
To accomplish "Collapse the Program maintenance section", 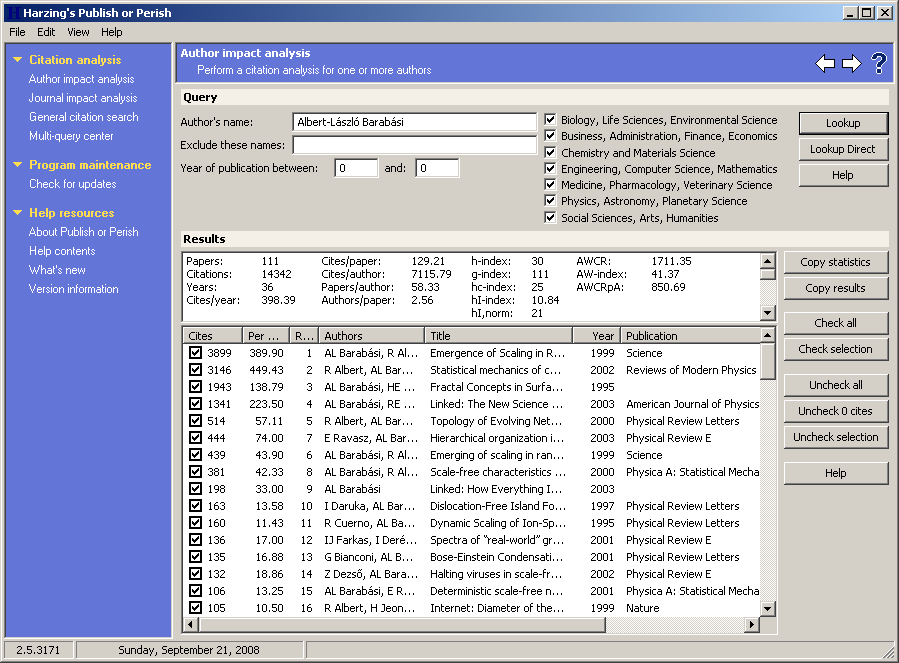I will coord(18,165).
